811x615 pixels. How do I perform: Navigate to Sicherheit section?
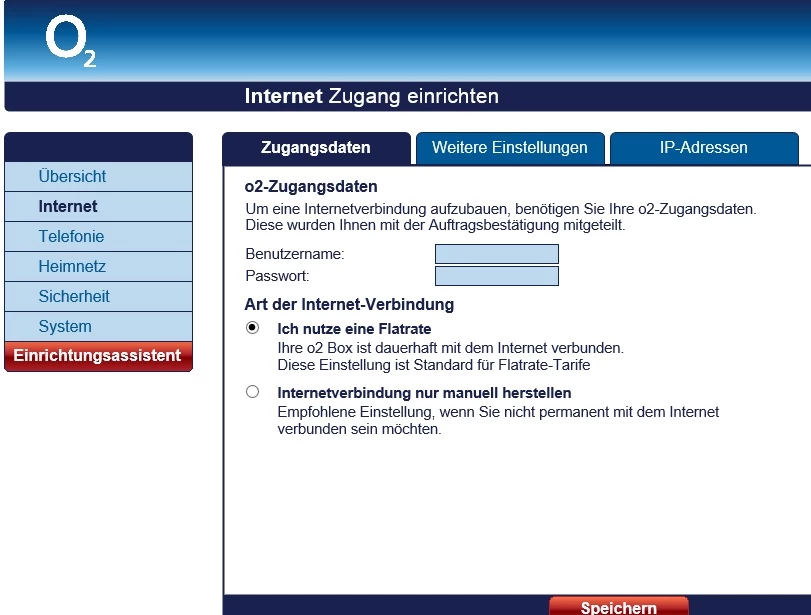click(98, 296)
